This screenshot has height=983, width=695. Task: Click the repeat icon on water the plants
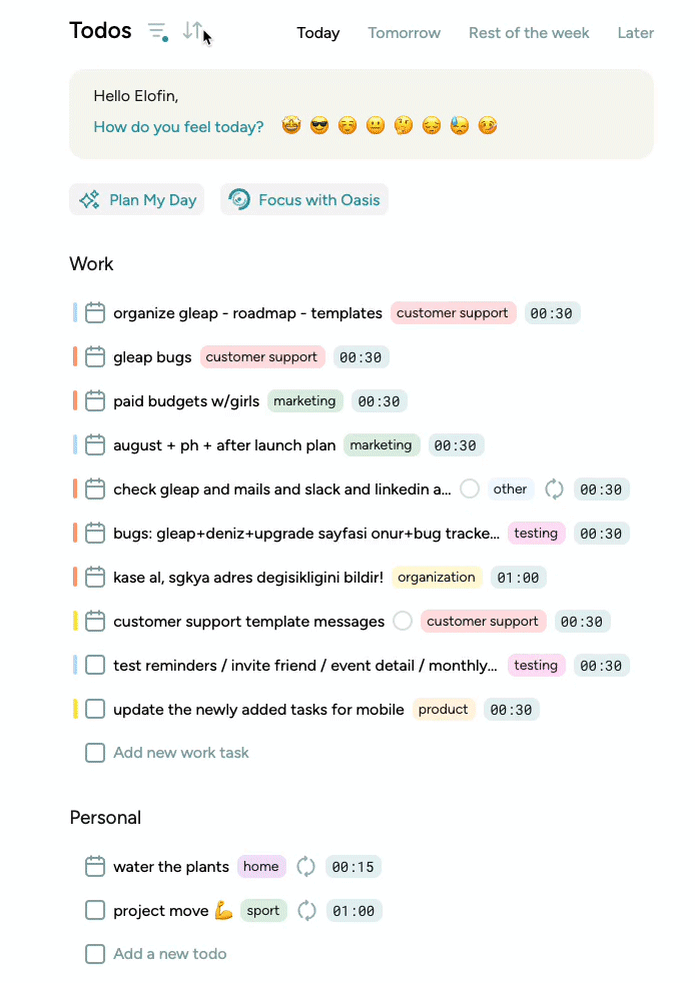[x=305, y=866]
